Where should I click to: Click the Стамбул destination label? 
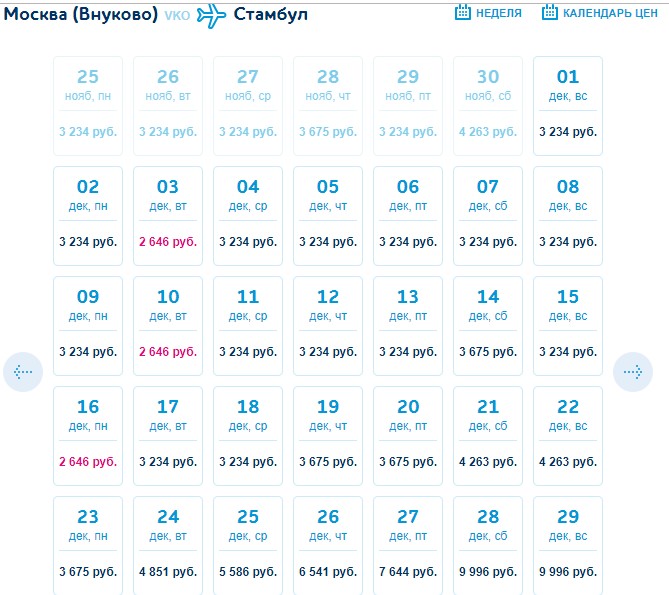(x=270, y=14)
